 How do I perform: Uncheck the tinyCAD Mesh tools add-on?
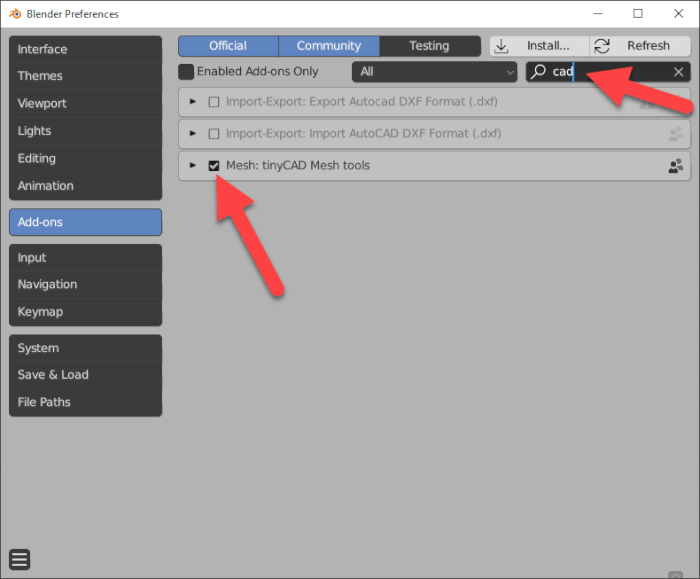[214, 166]
